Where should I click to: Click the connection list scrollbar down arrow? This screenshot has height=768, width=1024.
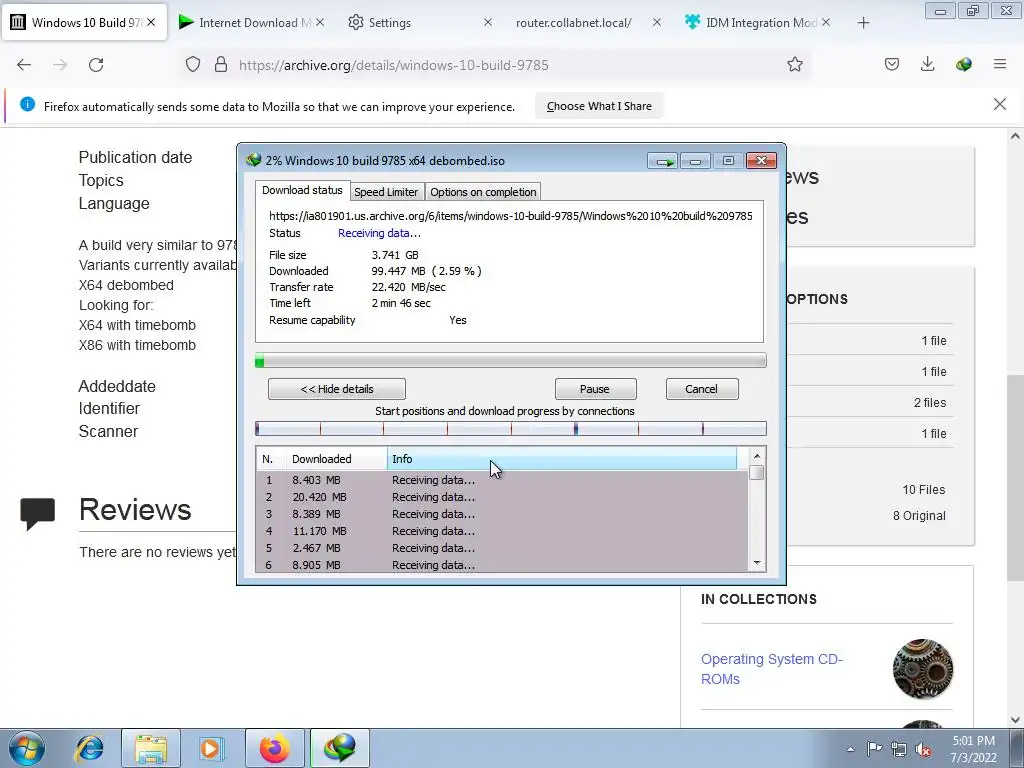pyautogui.click(x=757, y=563)
